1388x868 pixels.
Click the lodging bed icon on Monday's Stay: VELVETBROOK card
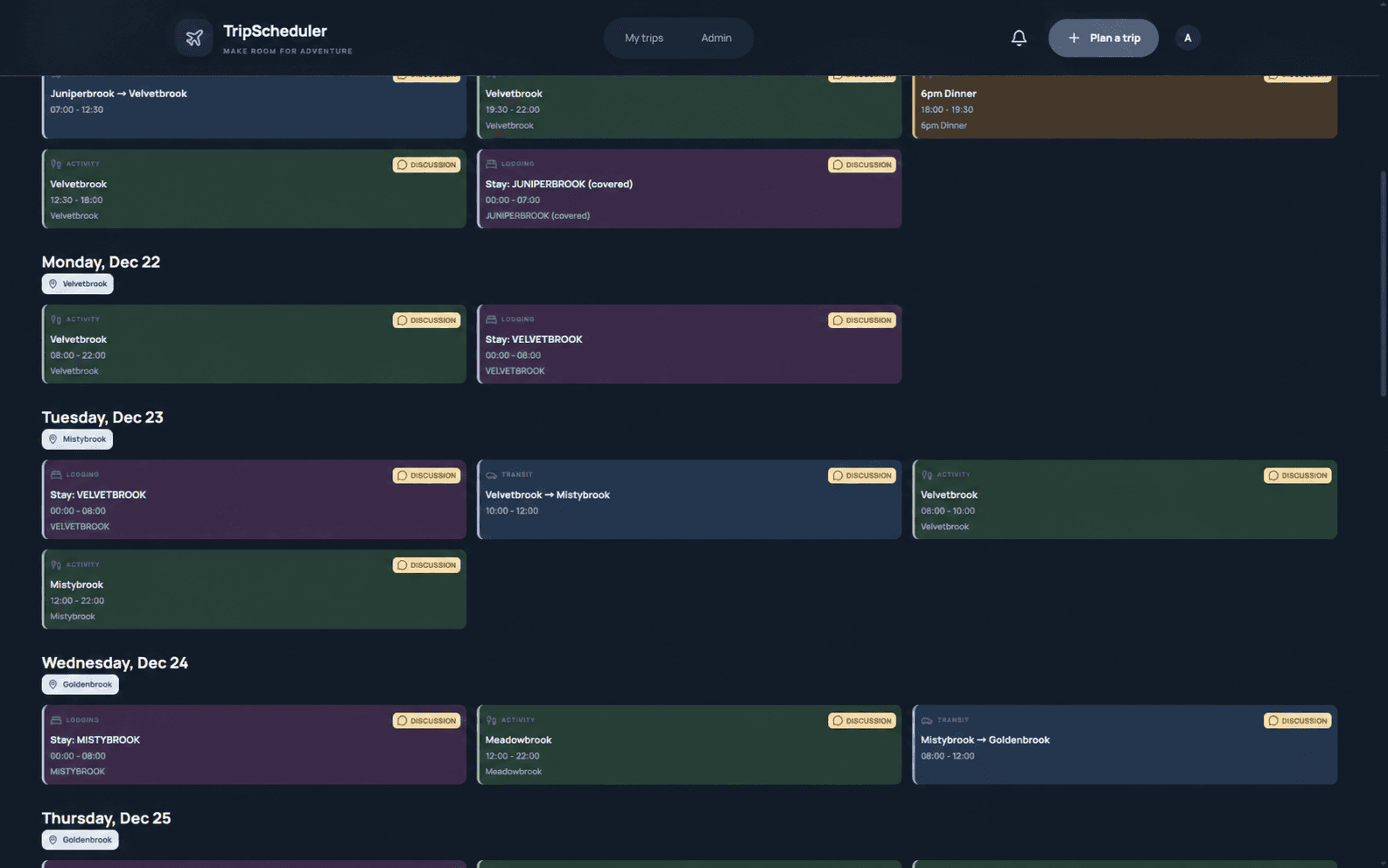(x=491, y=319)
